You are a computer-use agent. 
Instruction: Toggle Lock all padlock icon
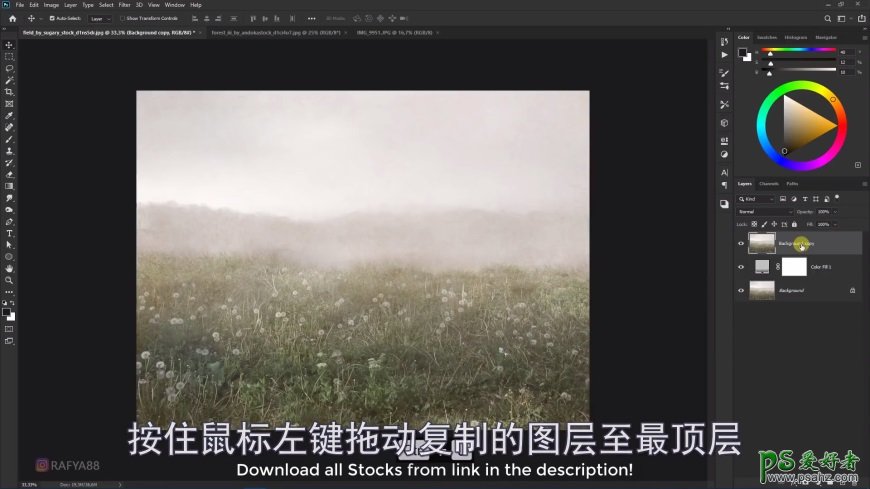(x=794, y=224)
